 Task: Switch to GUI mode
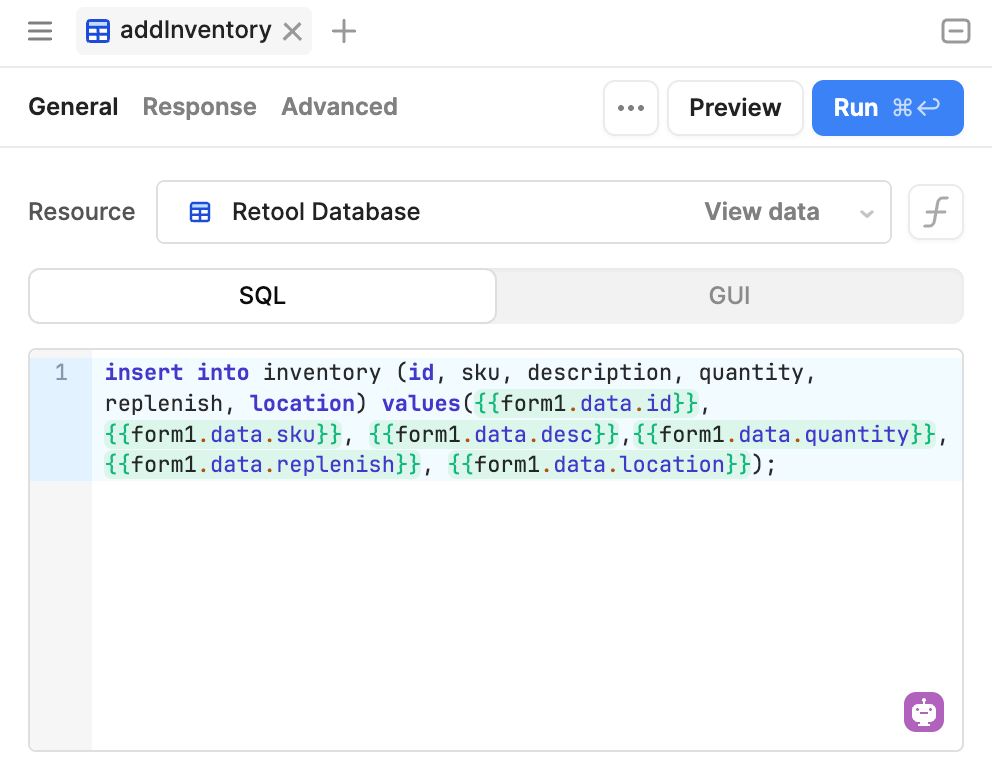(729, 296)
